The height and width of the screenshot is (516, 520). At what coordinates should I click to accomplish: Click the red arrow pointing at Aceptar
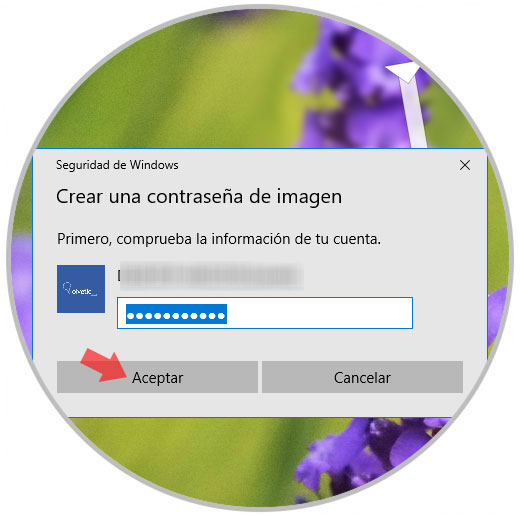(104, 366)
